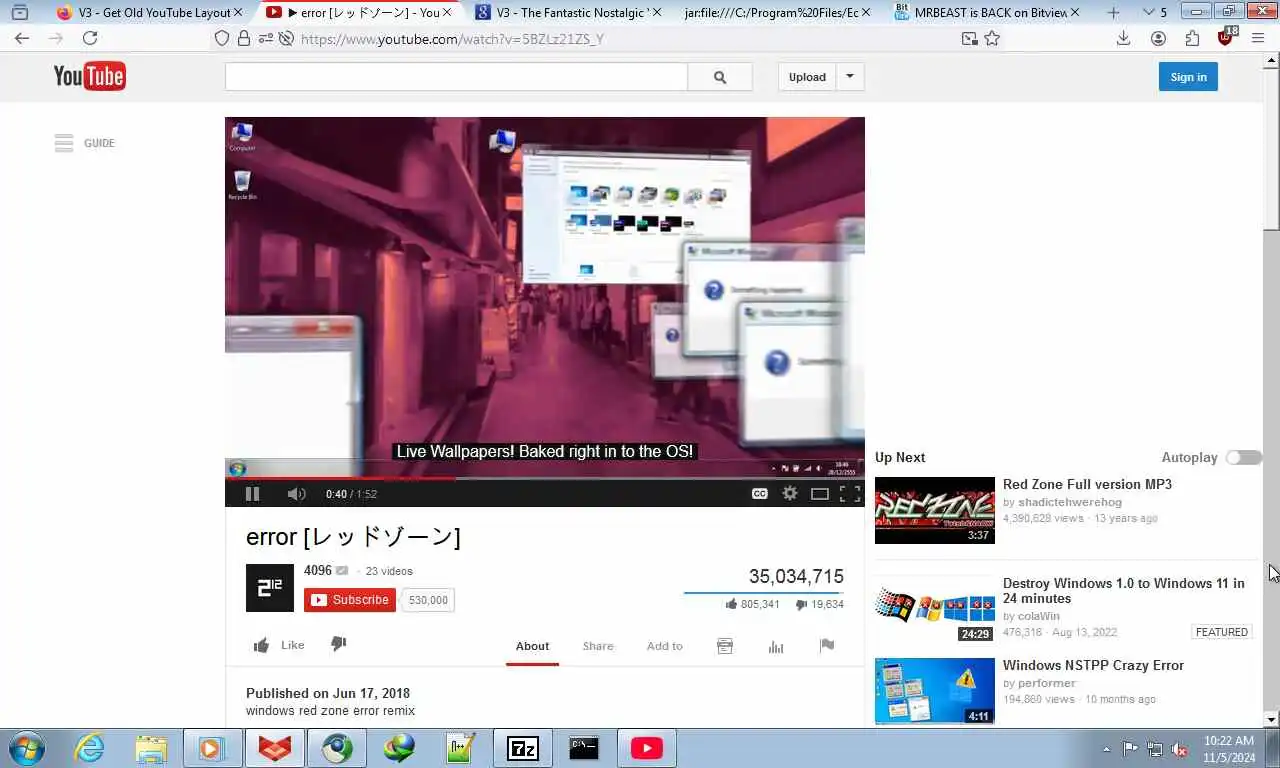Launch Internet Explorer from taskbar

89,748
